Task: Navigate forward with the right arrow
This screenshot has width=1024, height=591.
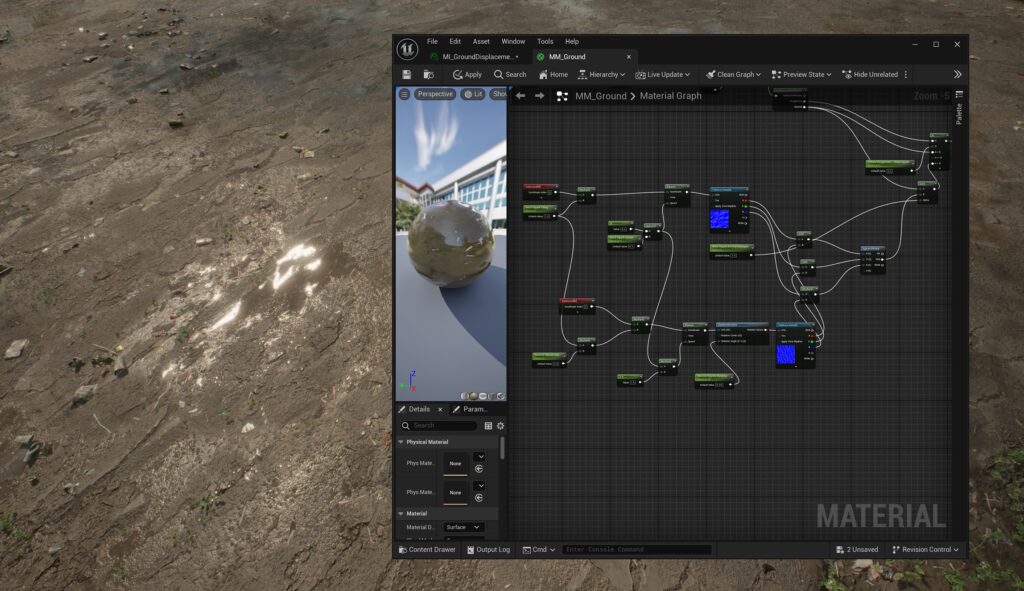Action: (x=540, y=96)
